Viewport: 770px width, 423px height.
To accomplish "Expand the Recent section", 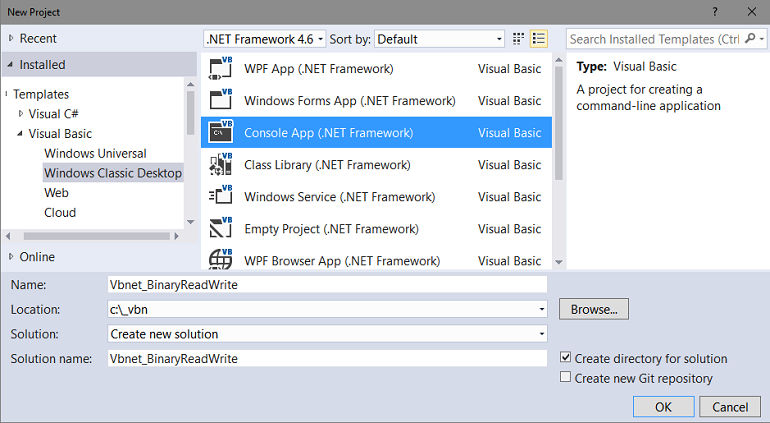I will pos(11,38).
